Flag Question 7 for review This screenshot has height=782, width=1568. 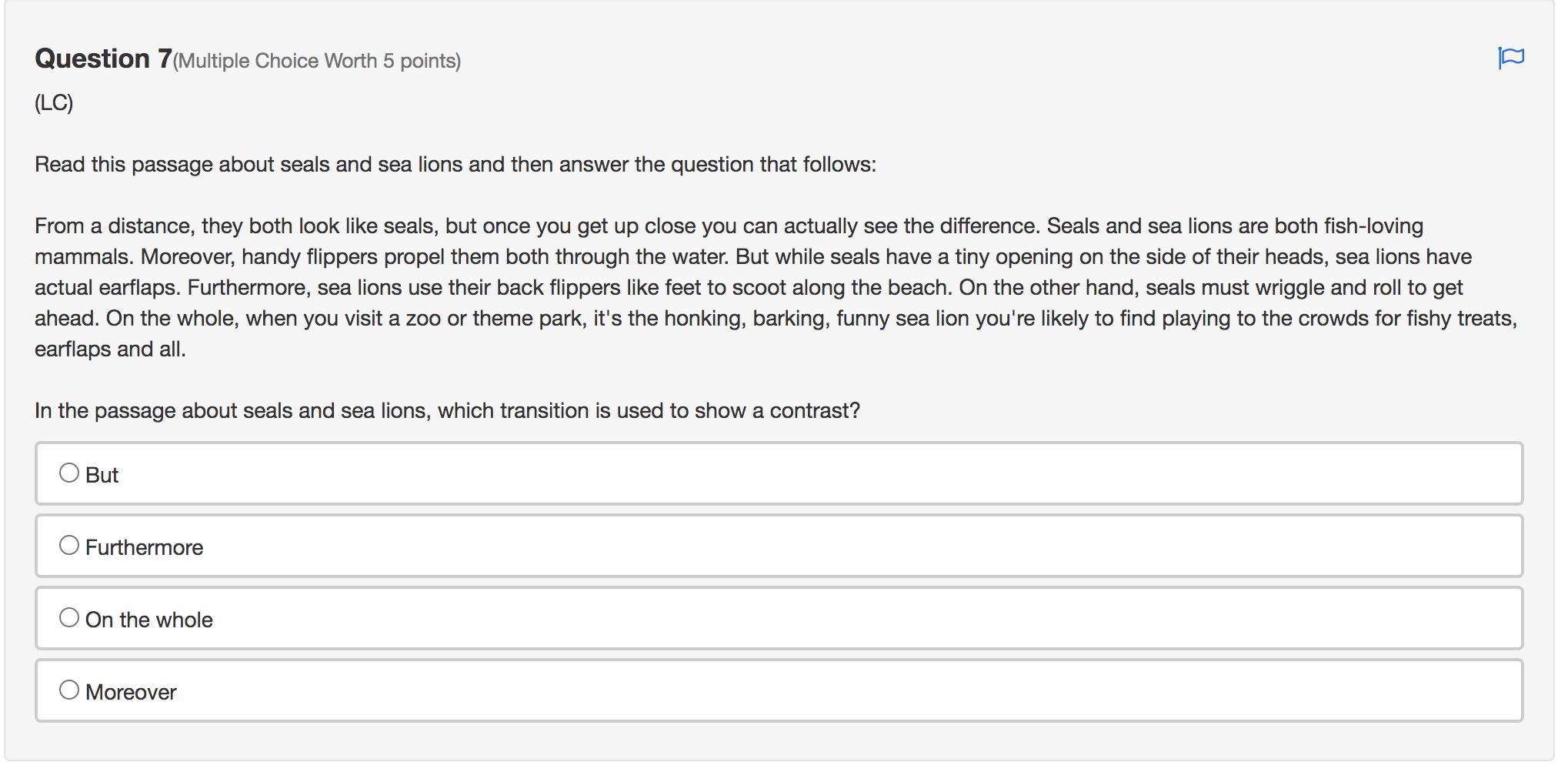coord(1511,58)
